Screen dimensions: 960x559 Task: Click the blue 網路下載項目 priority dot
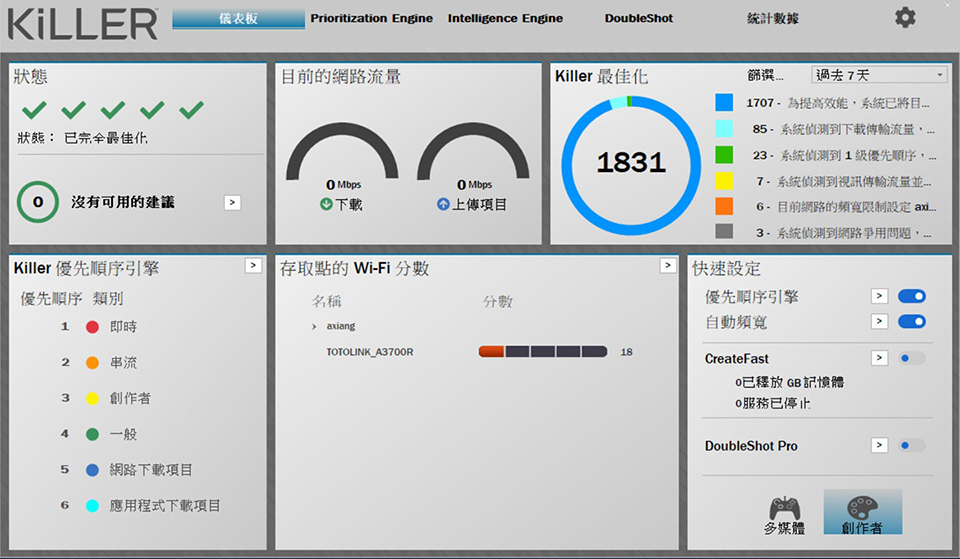pyautogui.click(x=92, y=470)
